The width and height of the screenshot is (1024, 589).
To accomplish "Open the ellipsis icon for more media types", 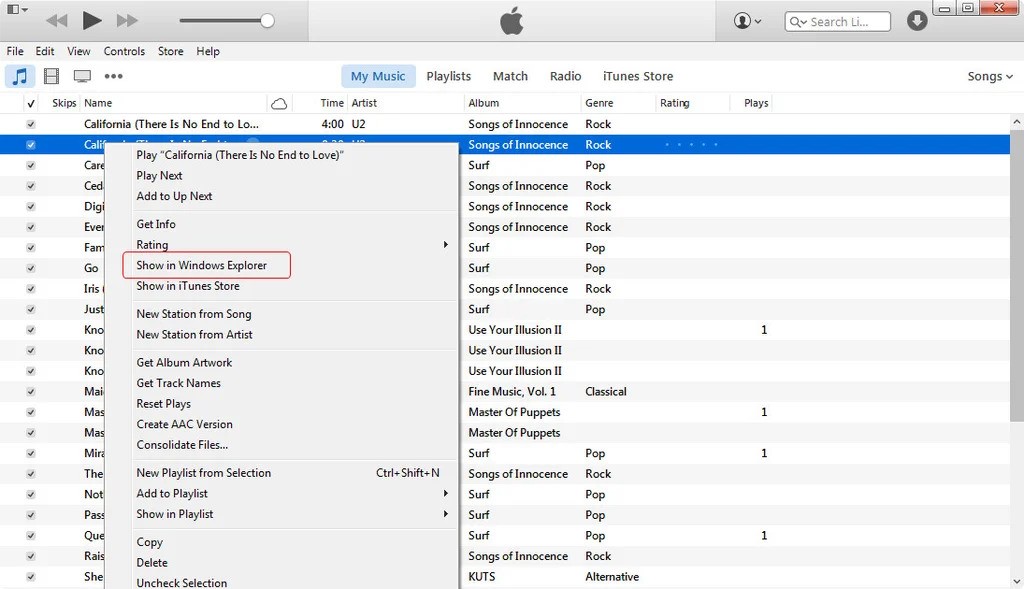I will tap(113, 76).
